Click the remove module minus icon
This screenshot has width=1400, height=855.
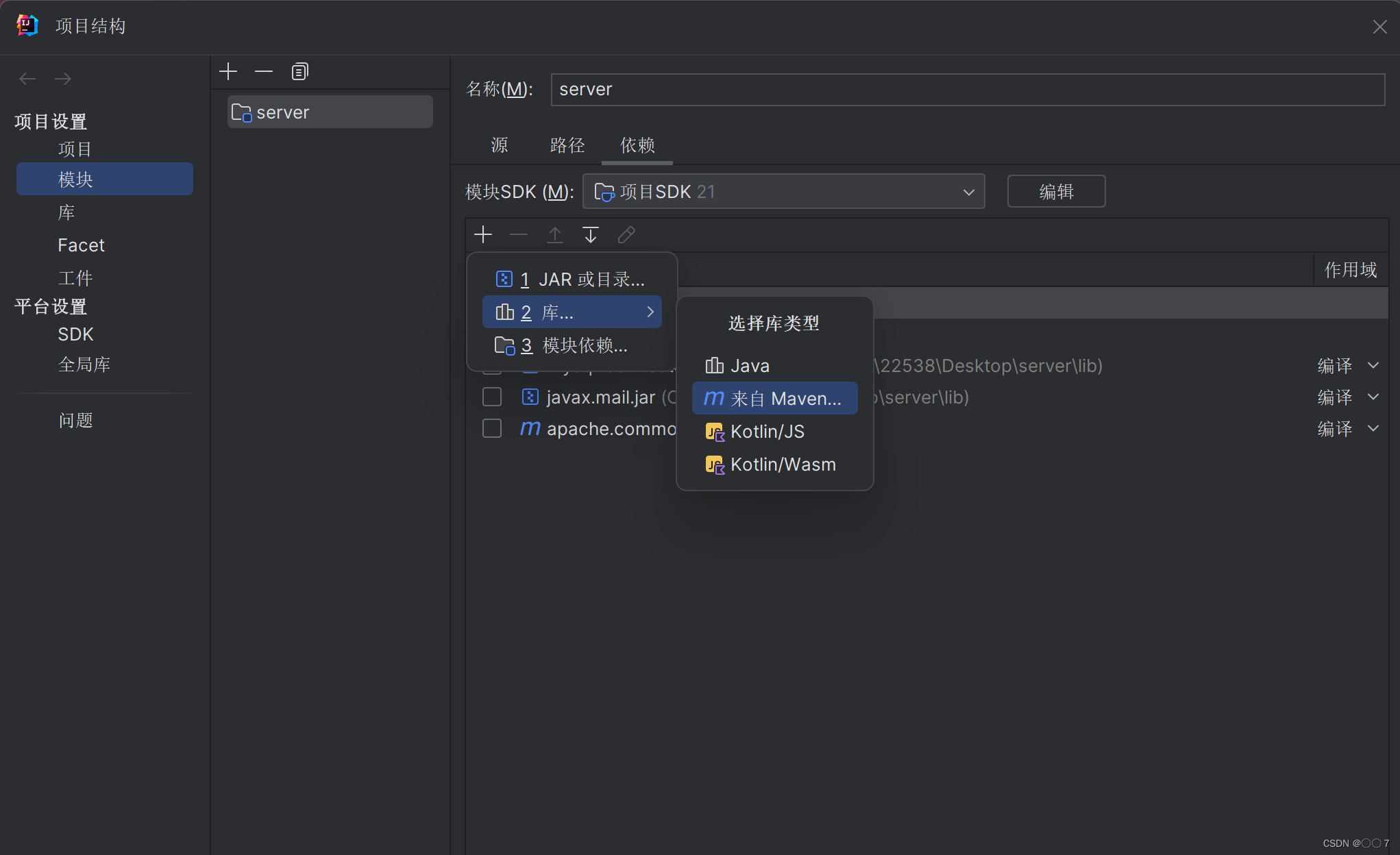264,71
